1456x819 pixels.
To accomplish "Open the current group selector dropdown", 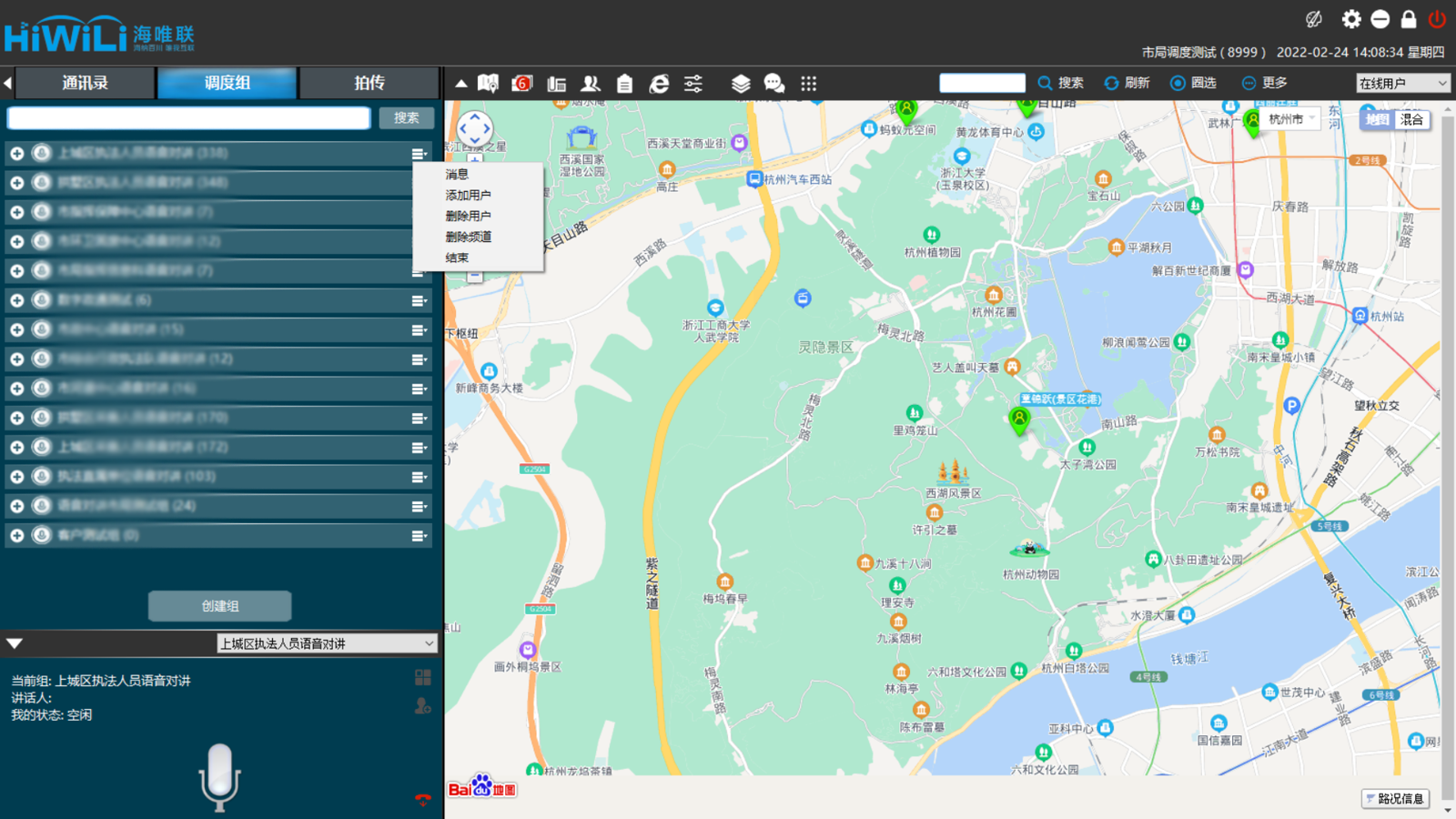I will pyautogui.click(x=327, y=643).
